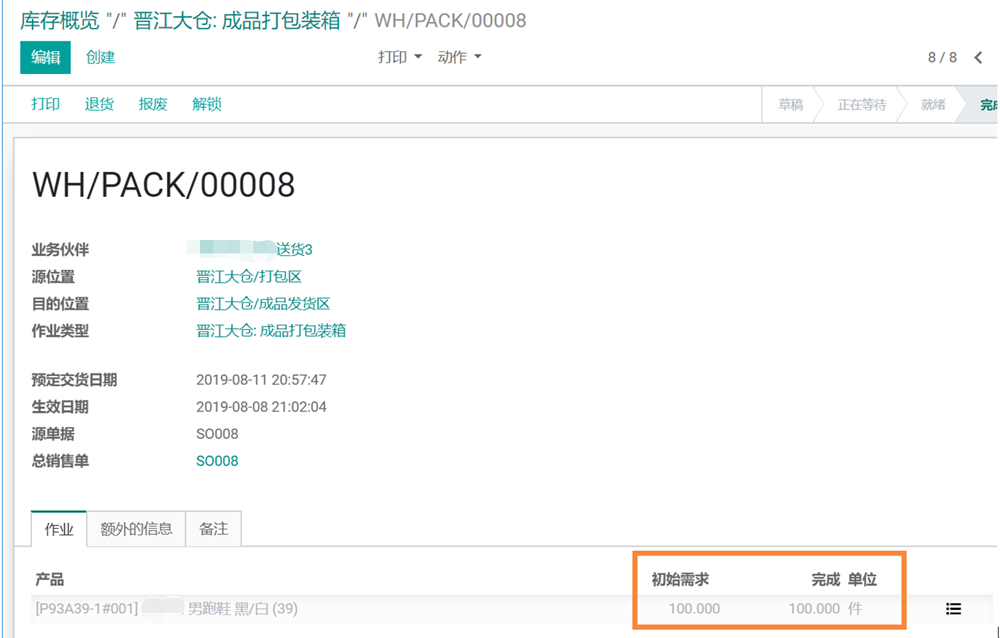Click the 编辑 edit button
This screenshot has height=638, width=1000.
(x=45, y=57)
